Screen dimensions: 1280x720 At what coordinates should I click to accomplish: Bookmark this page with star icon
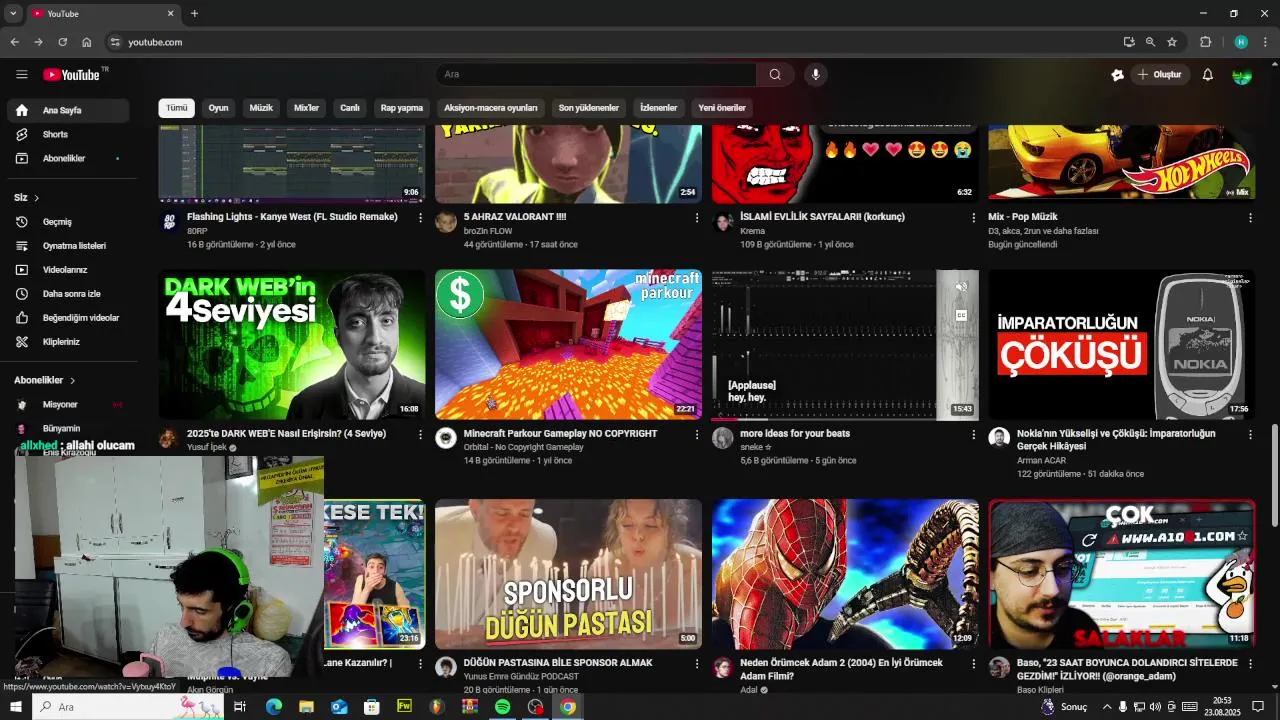click(1172, 42)
